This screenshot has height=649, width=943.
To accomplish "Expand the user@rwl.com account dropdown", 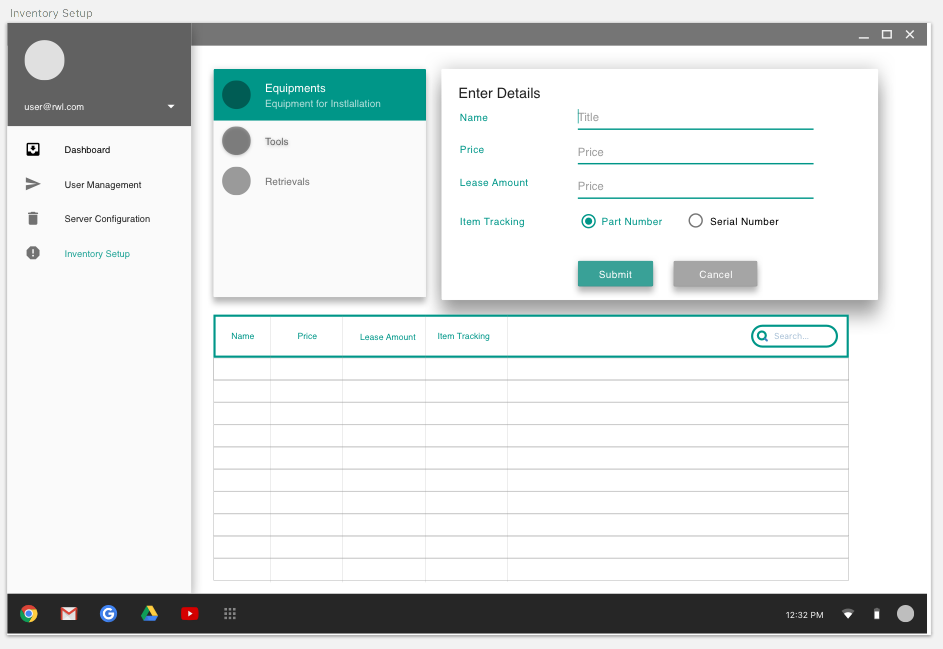I will [x=171, y=107].
